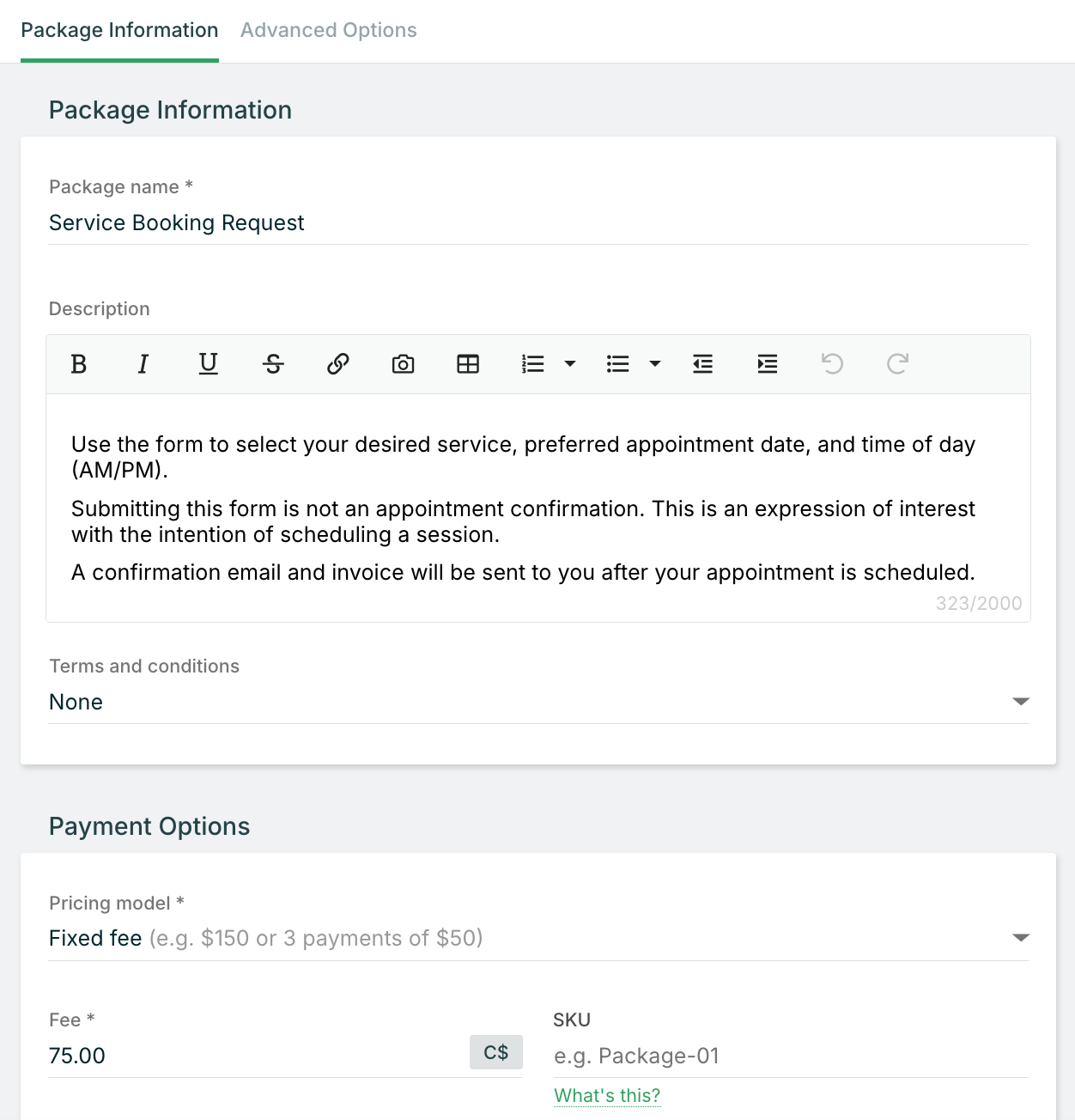Insert a table into the description
The width and height of the screenshot is (1075, 1120).
click(x=467, y=364)
